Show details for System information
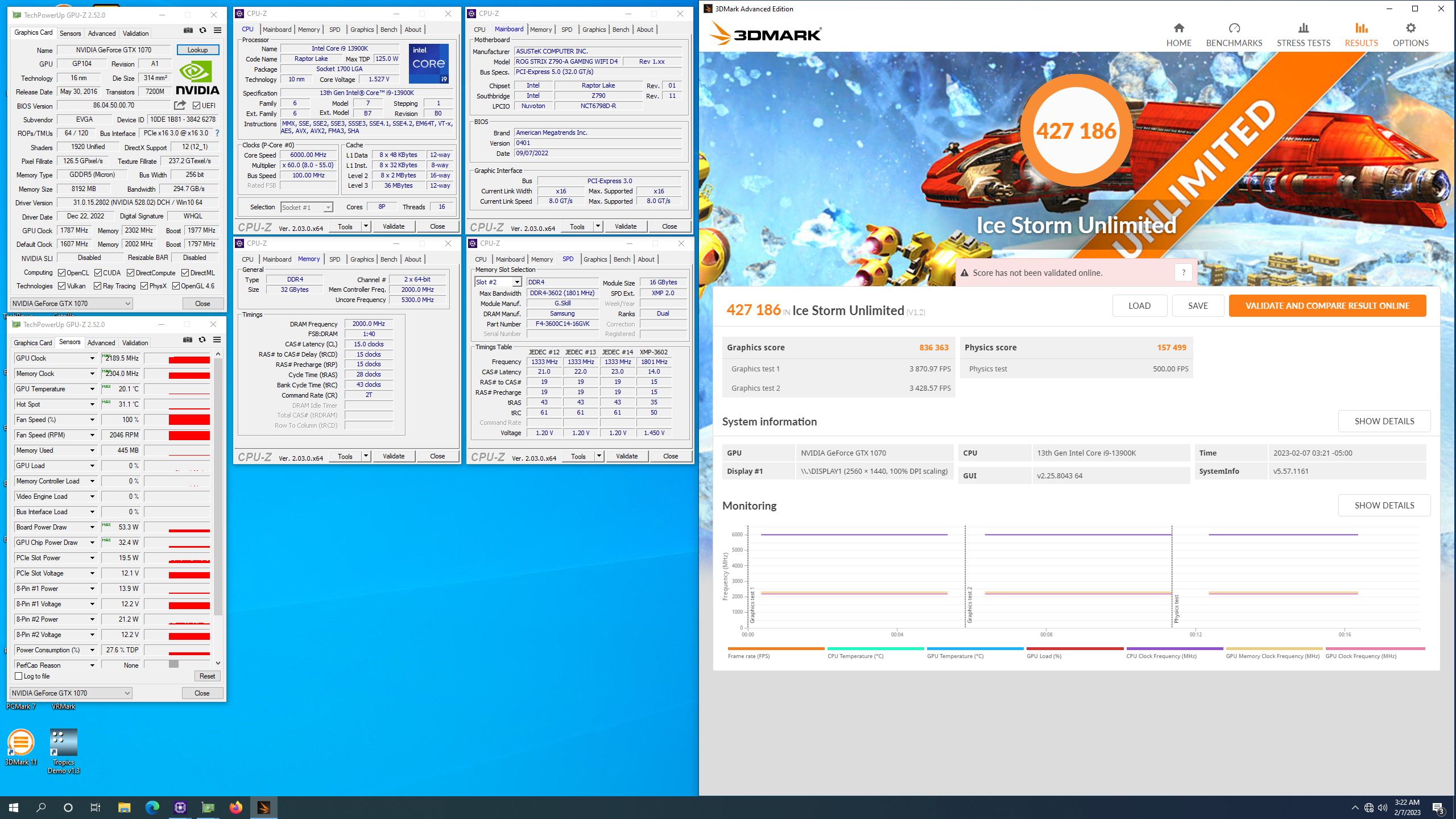Image resolution: width=1456 pixels, height=819 pixels. pyautogui.click(x=1384, y=421)
